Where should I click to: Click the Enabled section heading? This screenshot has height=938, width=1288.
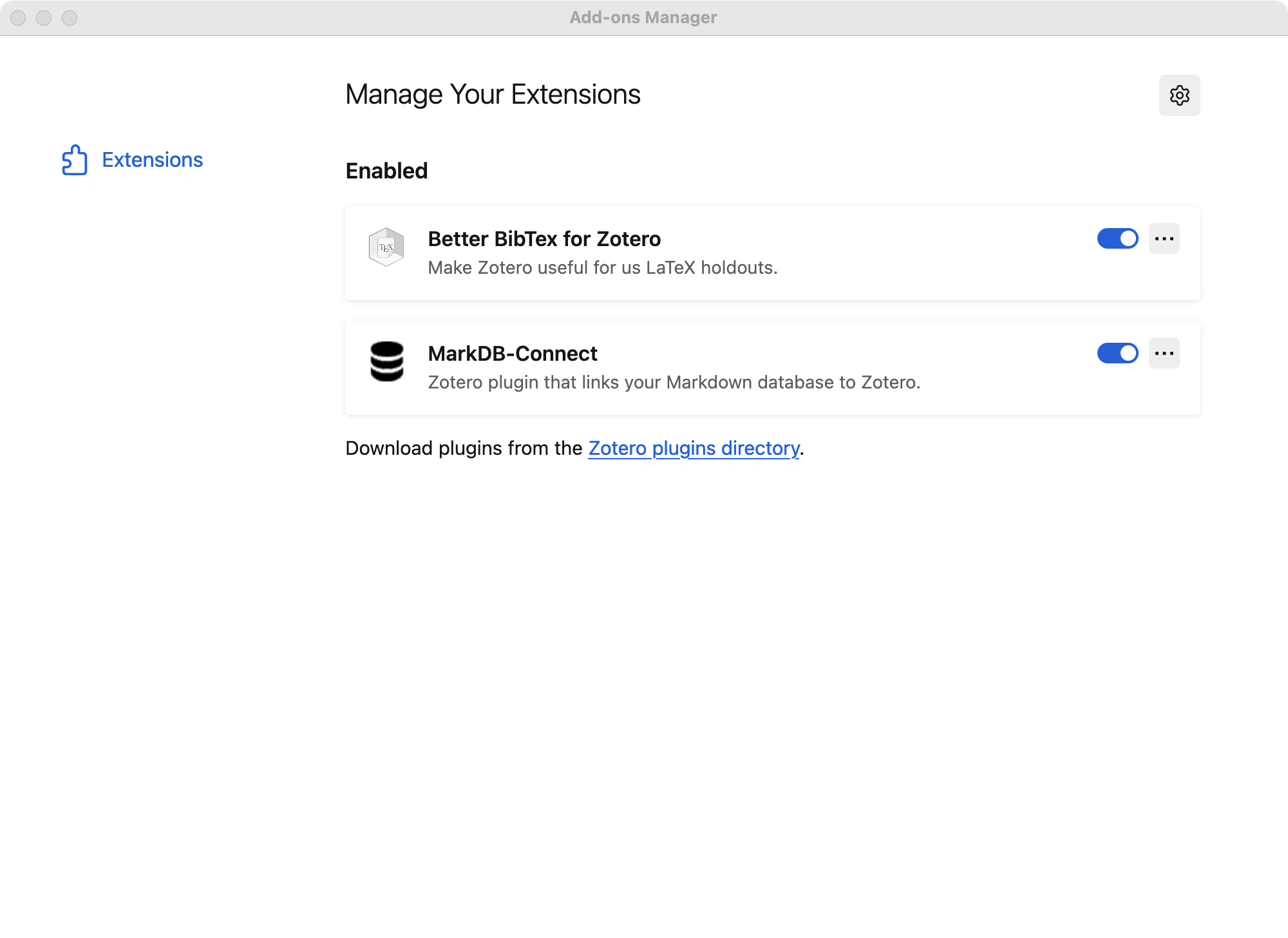[386, 171]
